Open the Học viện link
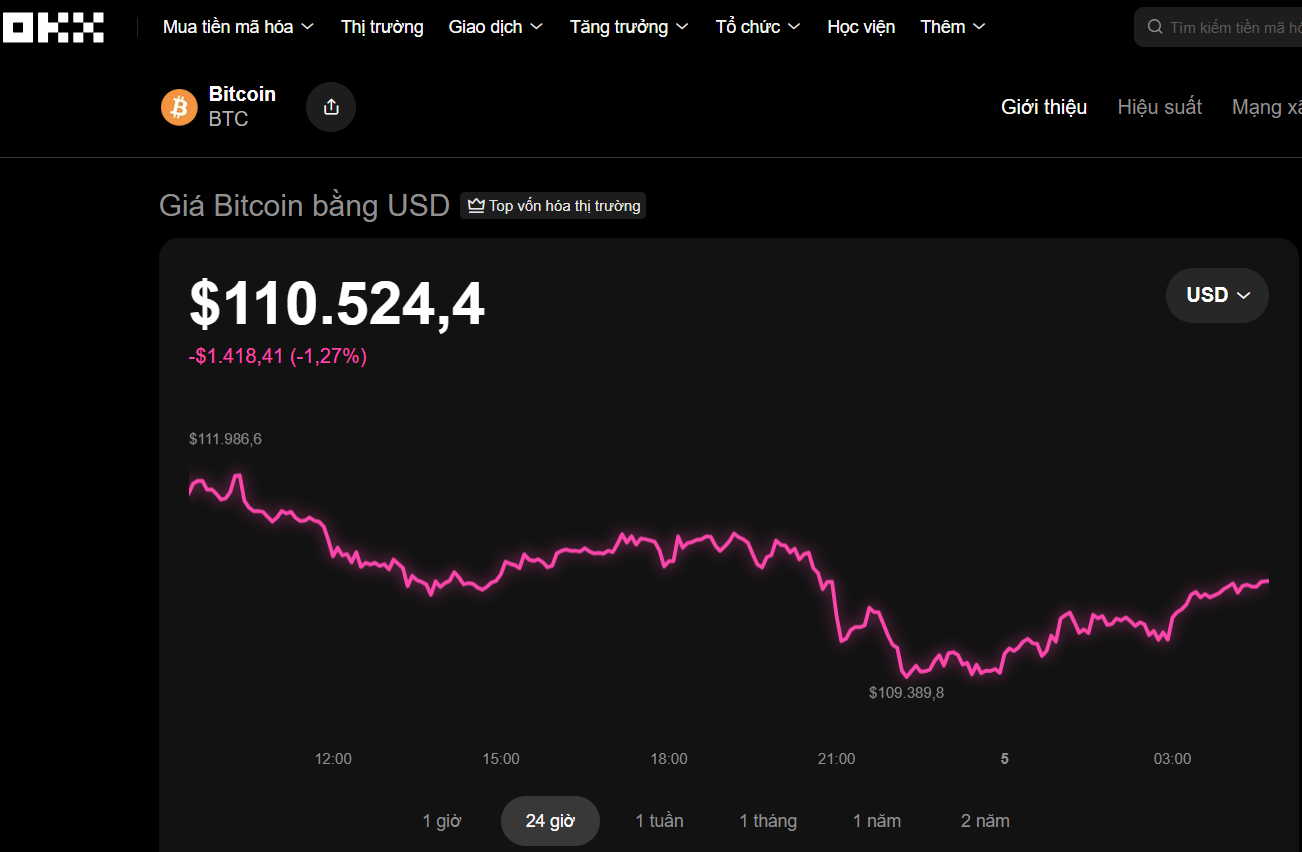The width and height of the screenshot is (1302, 852). [861, 27]
